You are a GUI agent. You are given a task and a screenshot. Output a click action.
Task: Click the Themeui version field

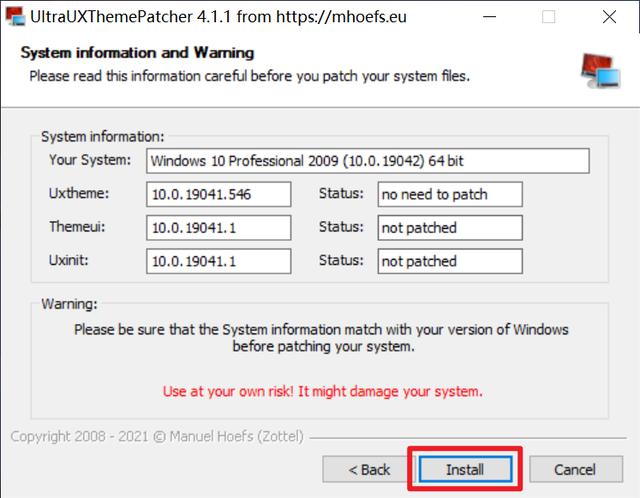point(218,228)
